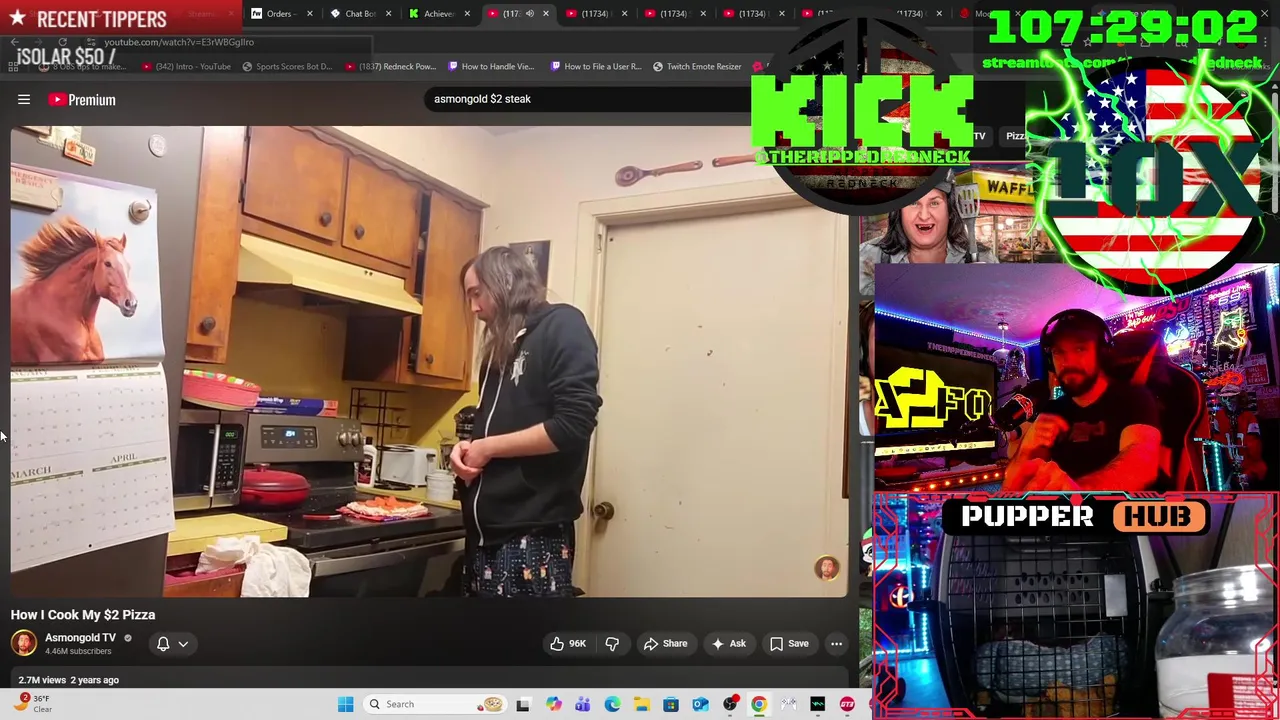The height and width of the screenshot is (720, 1280).
Task: Click the youtube.com address bar
Action: tap(230, 42)
